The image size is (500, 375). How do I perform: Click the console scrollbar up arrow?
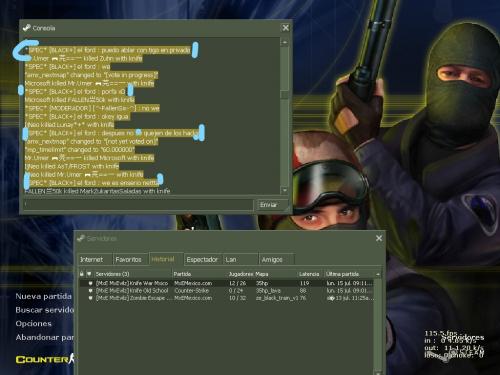284,42
